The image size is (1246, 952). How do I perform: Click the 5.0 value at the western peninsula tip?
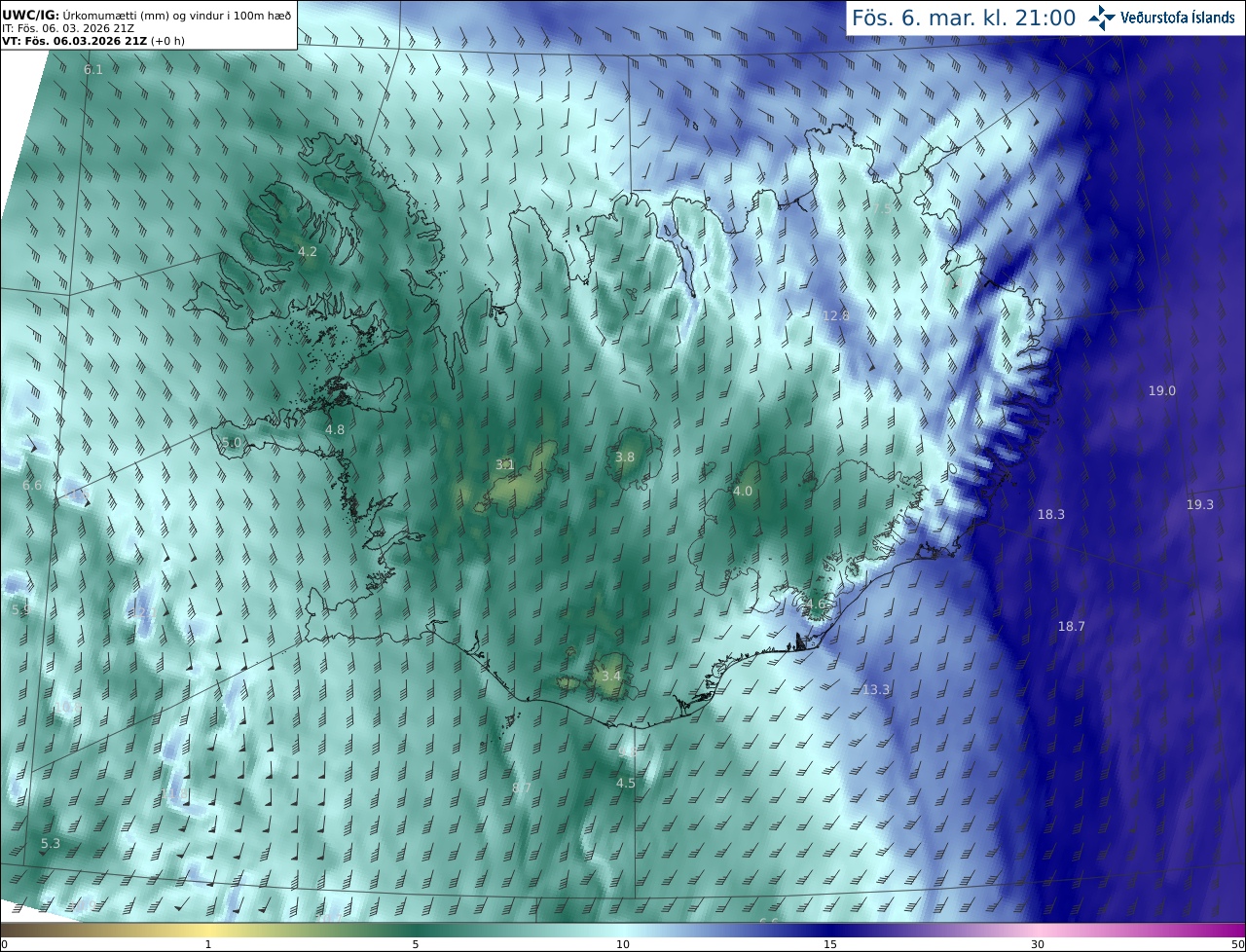point(231,442)
